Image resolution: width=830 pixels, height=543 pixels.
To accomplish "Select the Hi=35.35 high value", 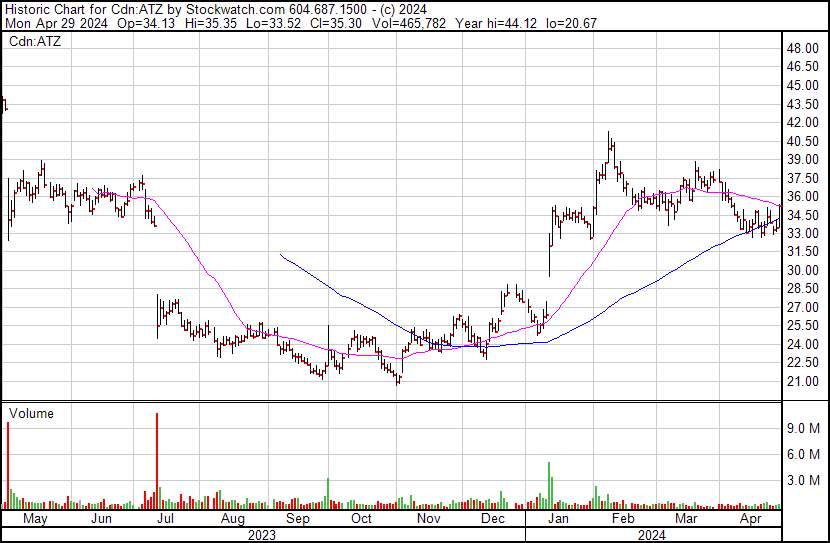I will pos(211,23).
